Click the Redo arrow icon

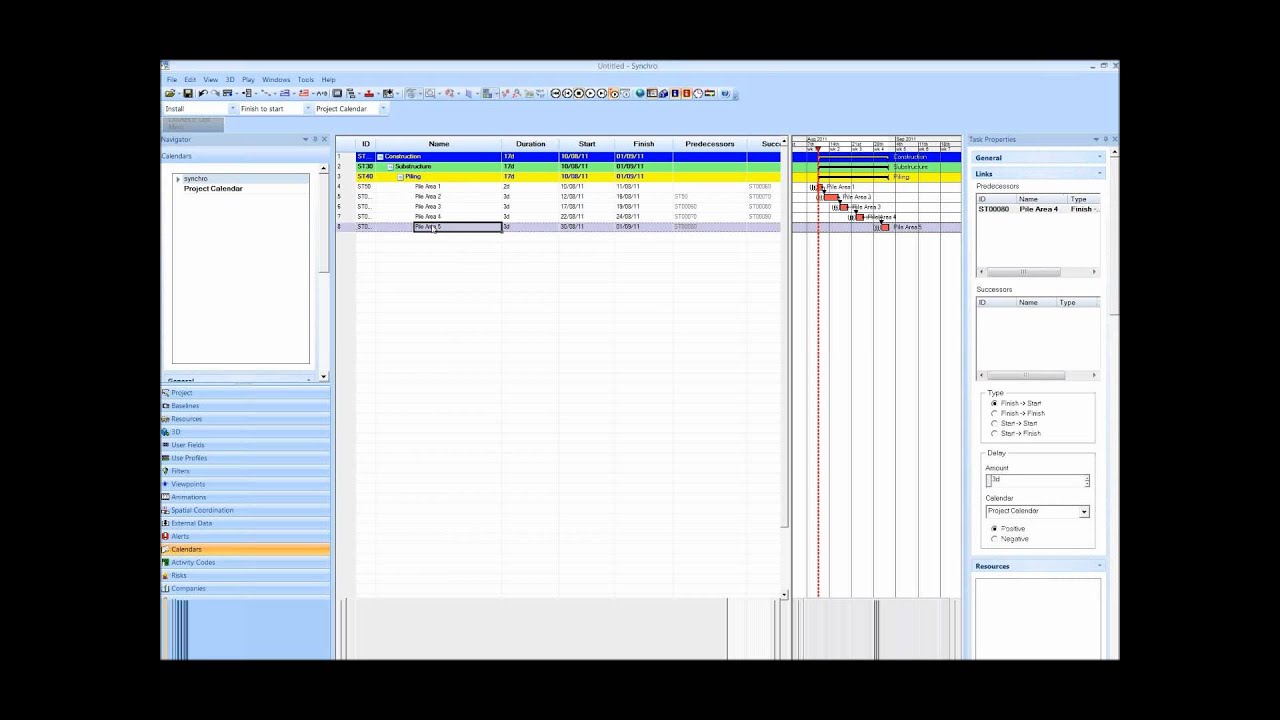(x=216, y=93)
